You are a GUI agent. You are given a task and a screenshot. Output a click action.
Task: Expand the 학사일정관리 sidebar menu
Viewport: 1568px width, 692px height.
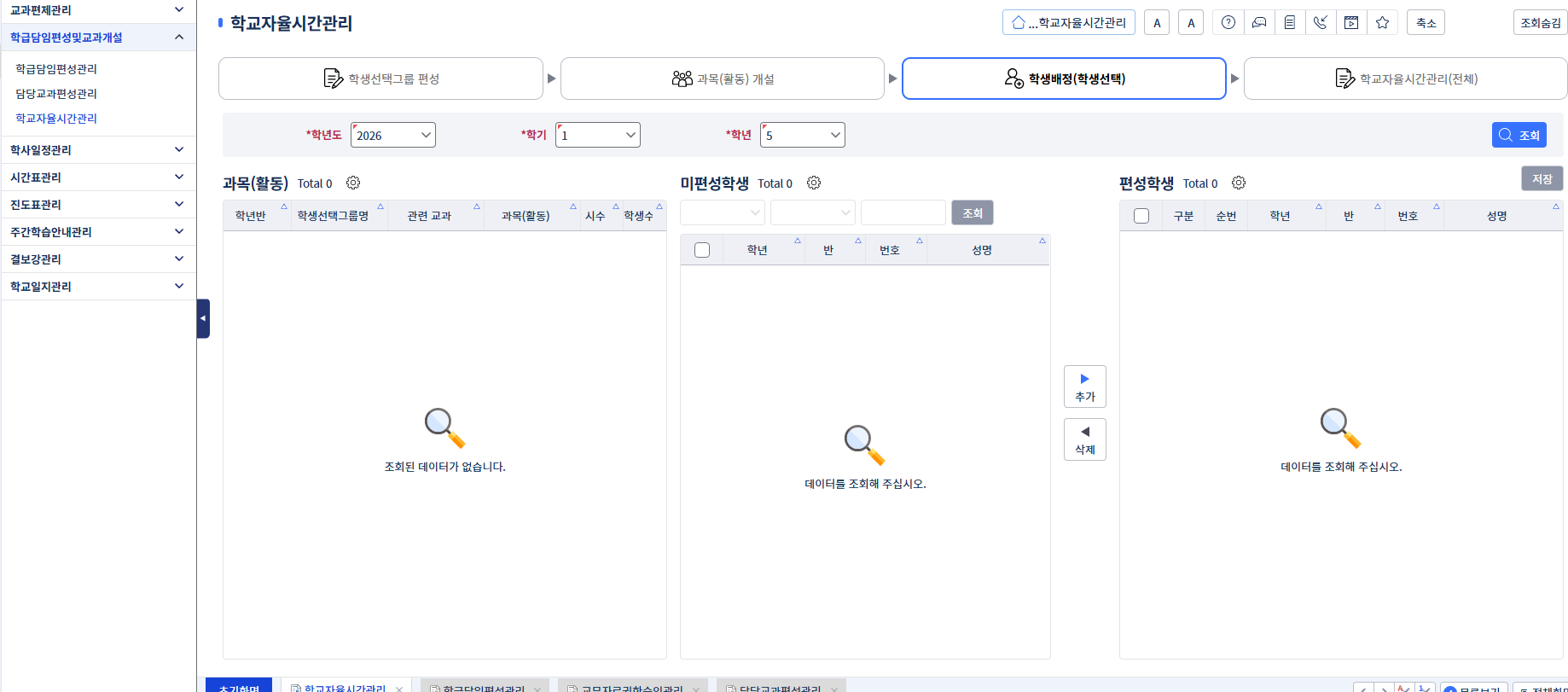pyautogui.click(x=98, y=150)
